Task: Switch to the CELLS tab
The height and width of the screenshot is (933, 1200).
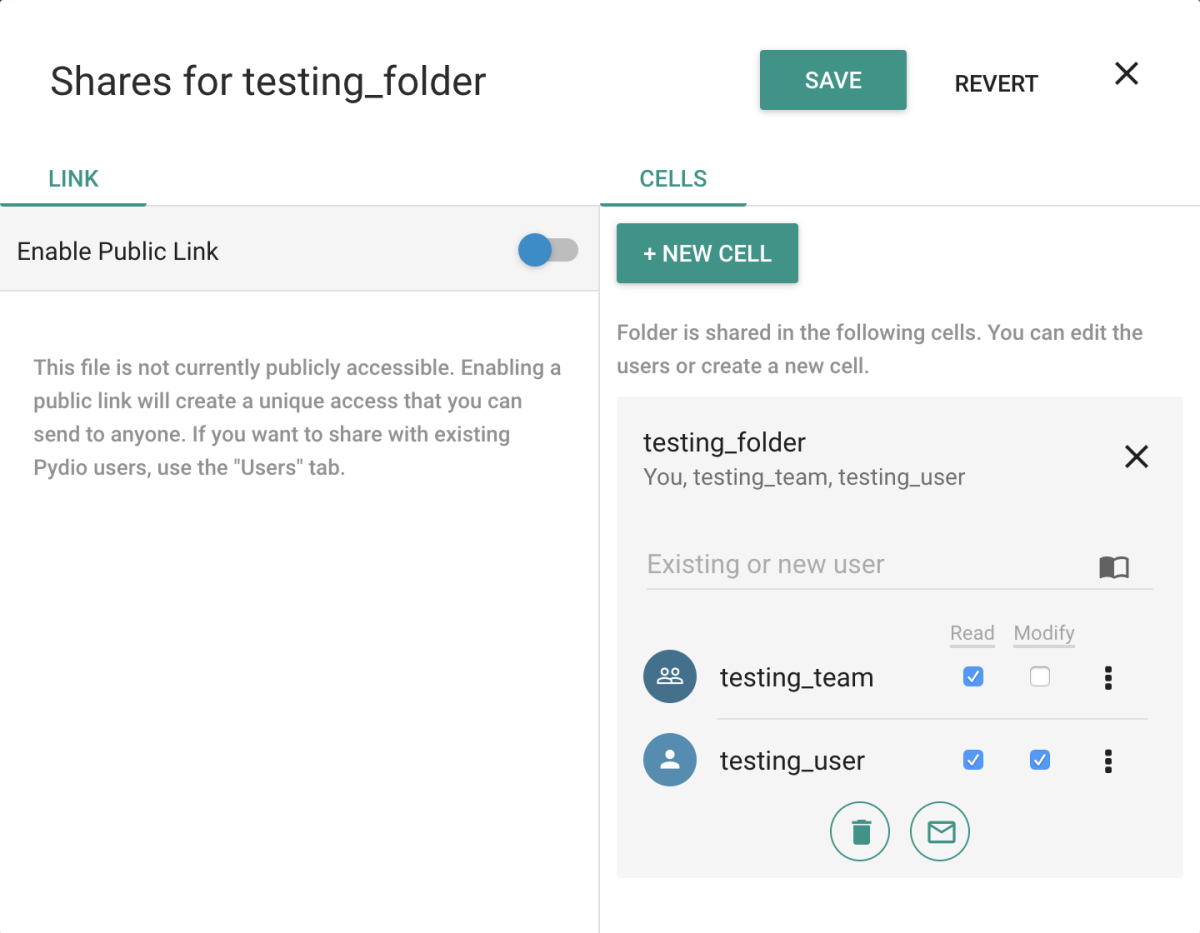Action: (673, 179)
